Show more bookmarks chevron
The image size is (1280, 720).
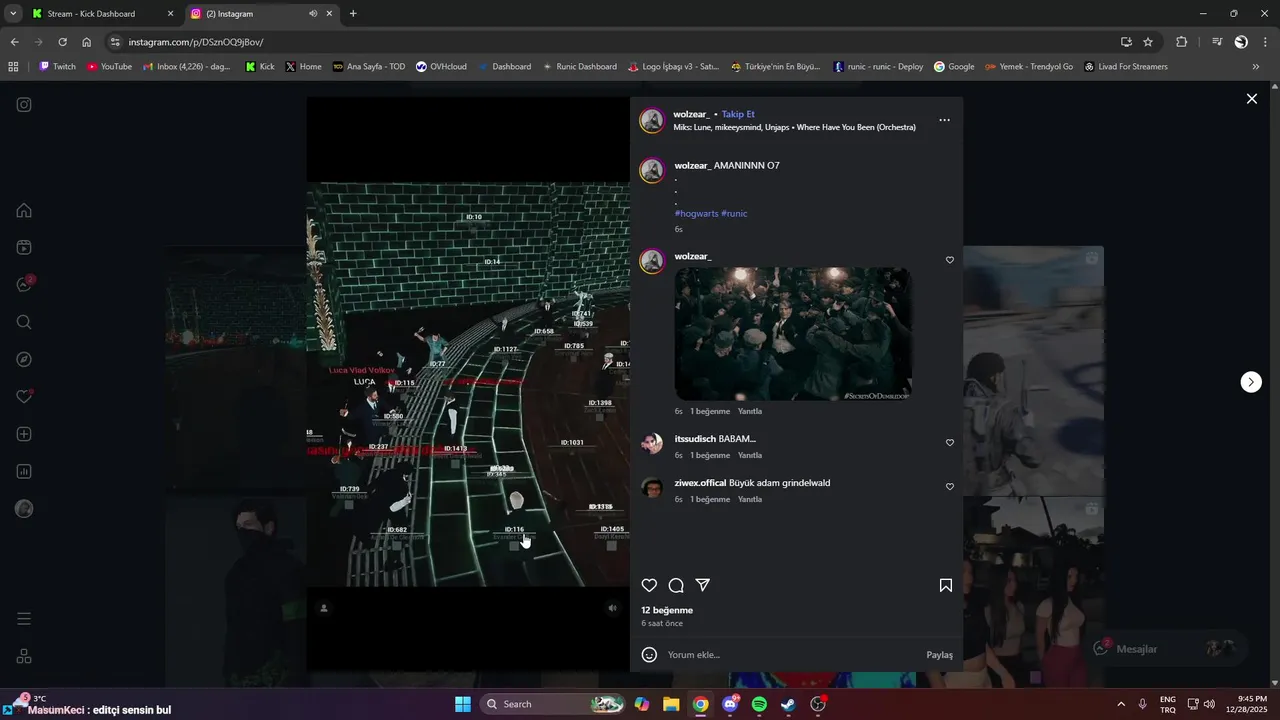pyautogui.click(x=1256, y=67)
